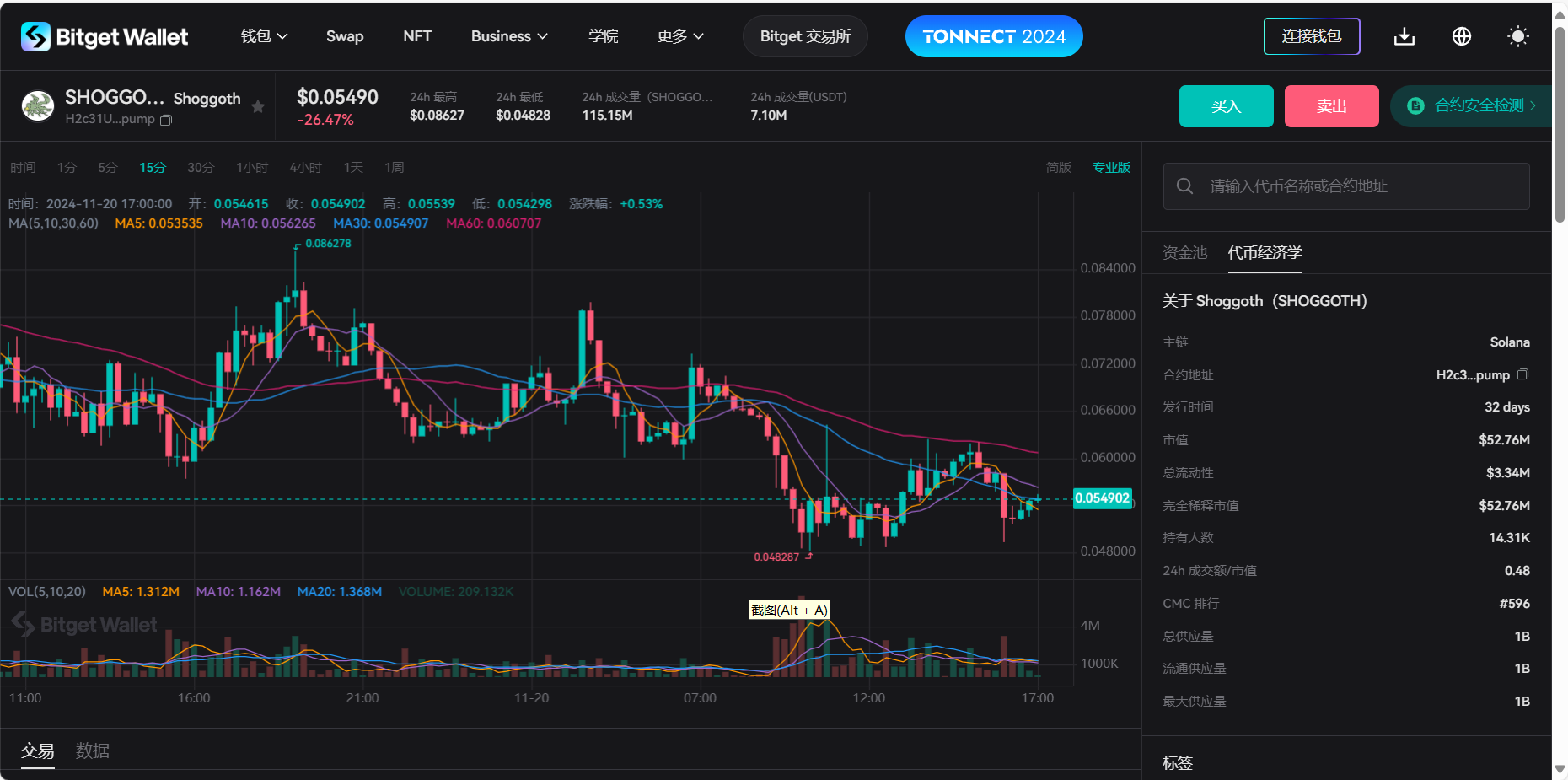Click the Bitget Wallet logo

pyautogui.click(x=105, y=36)
